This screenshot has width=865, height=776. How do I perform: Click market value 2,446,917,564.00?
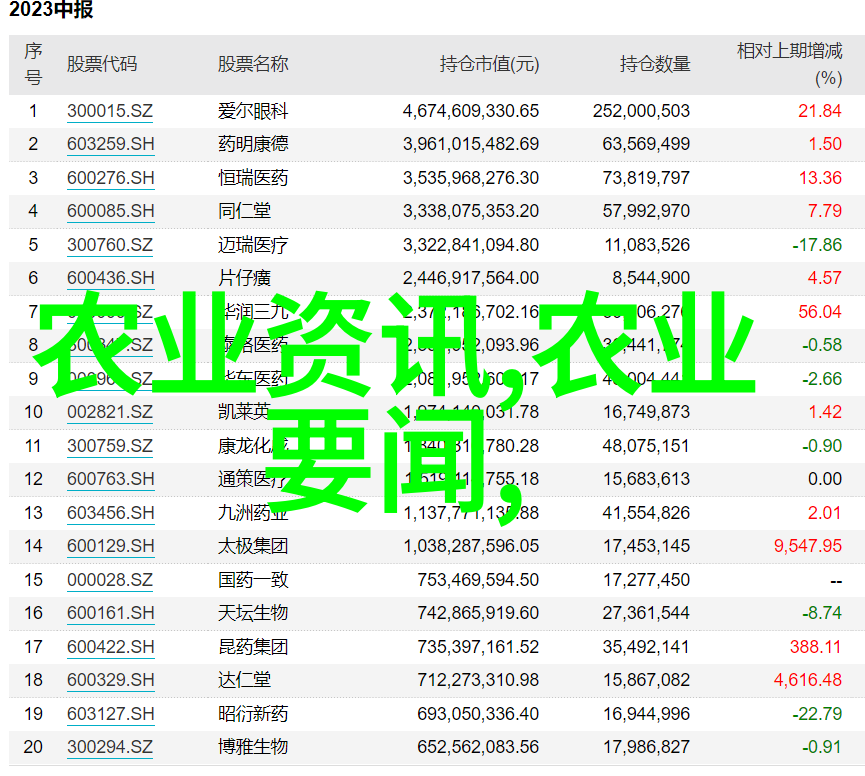[471, 278]
